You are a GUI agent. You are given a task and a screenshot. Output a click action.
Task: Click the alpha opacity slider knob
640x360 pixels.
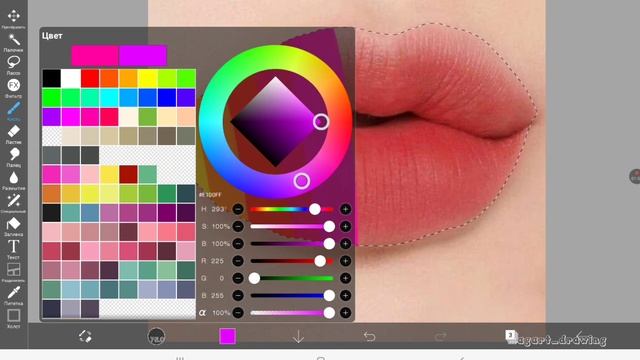pyautogui.click(x=329, y=313)
